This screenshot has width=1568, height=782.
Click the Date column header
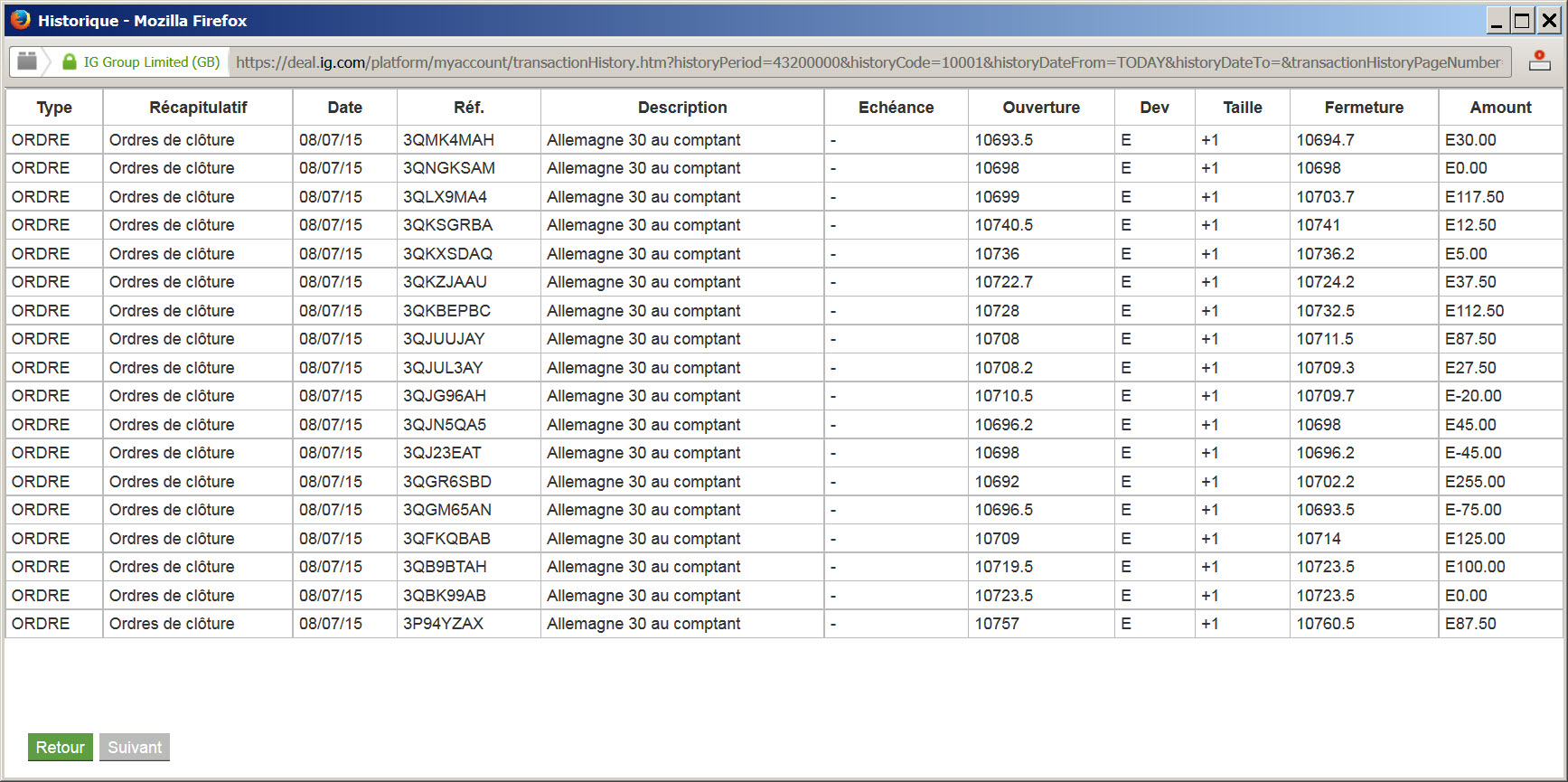[345, 108]
